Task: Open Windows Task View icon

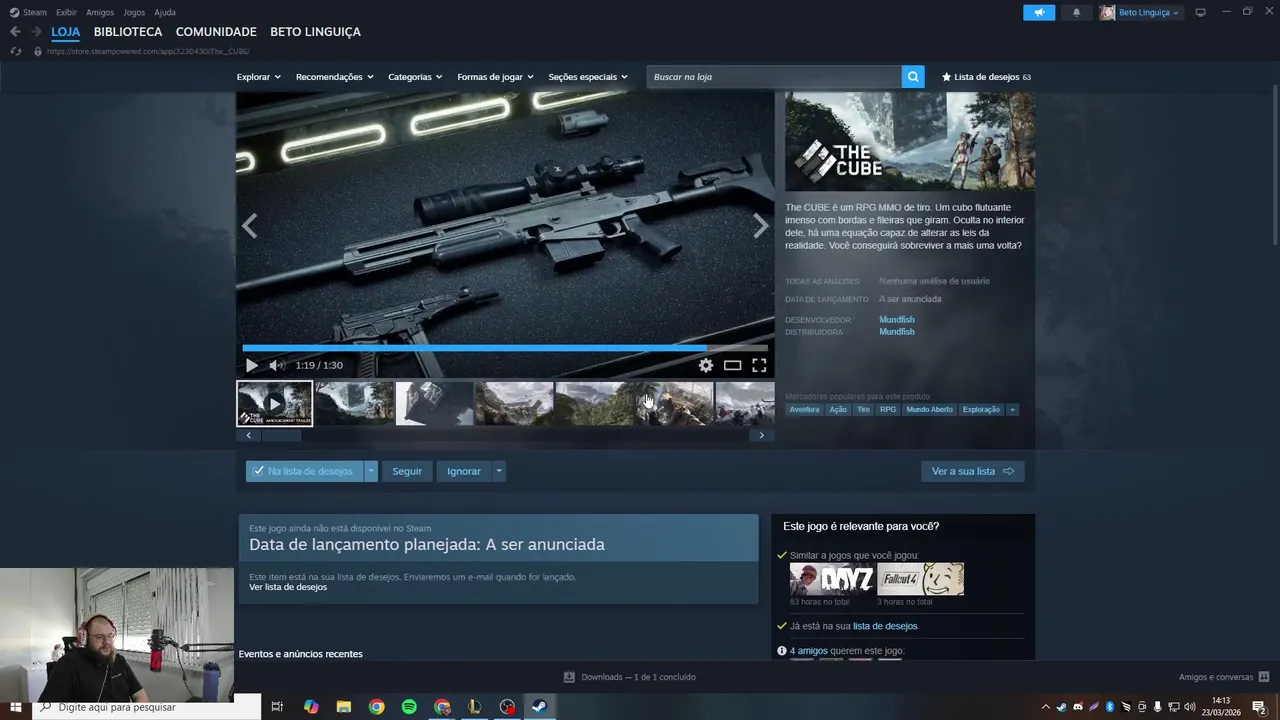Action: (277, 707)
